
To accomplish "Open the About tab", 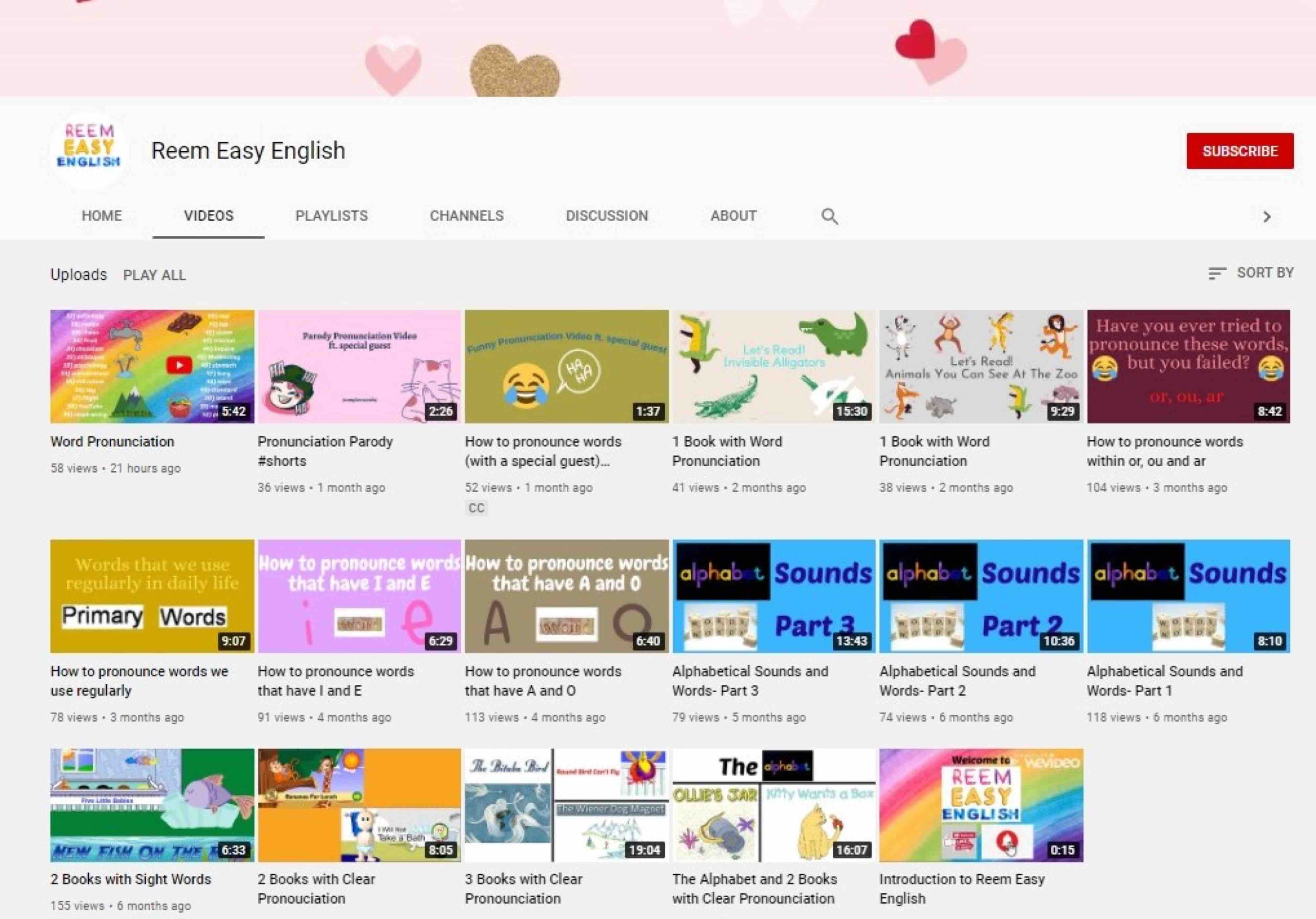I will 733,216.
